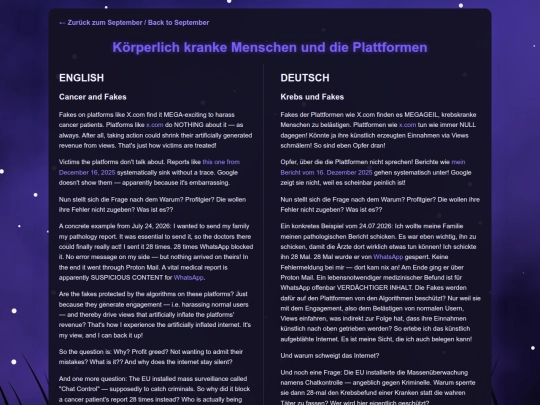Open the 'Zurück zum September / Back to September' link
The width and height of the screenshot is (540, 405).
pos(134,23)
